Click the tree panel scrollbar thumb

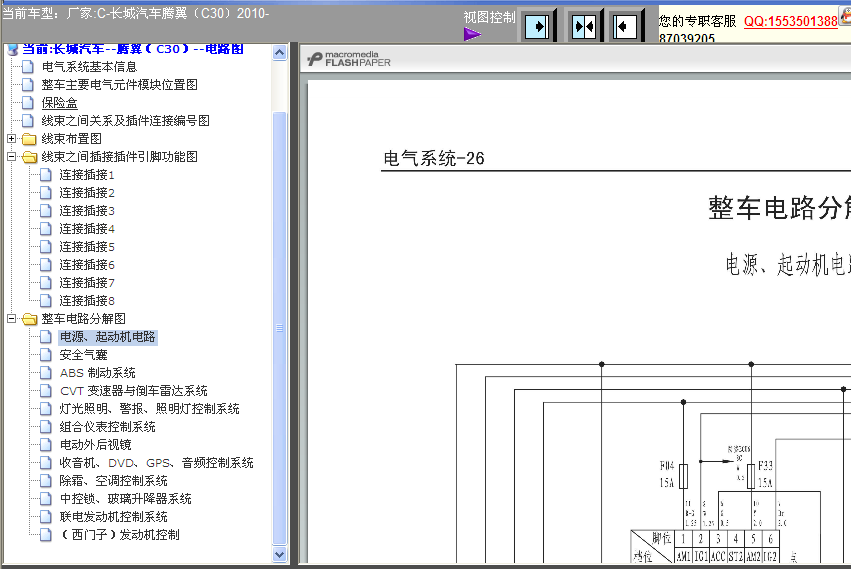click(x=280, y=328)
